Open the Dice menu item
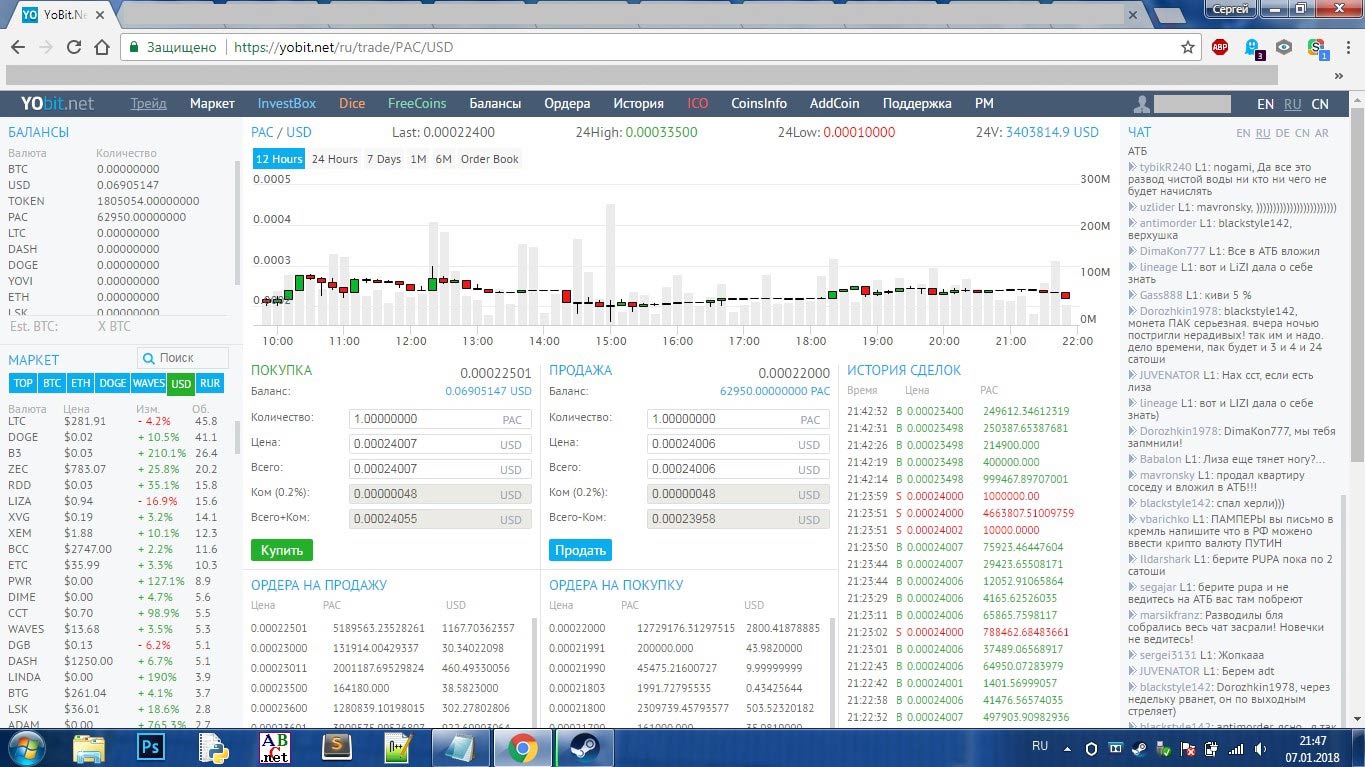The height and width of the screenshot is (767, 1365). (x=352, y=104)
